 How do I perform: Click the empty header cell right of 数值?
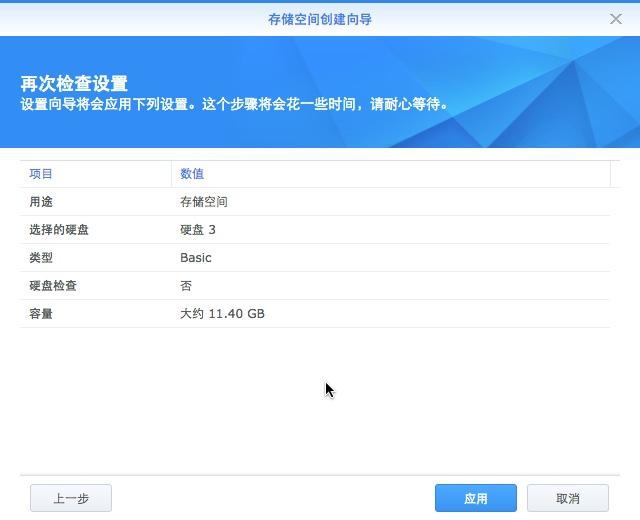click(x=614, y=174)
